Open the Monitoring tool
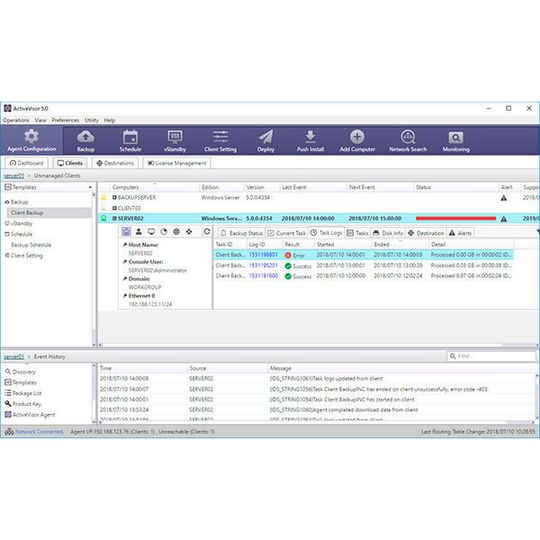The width and height of the screenshot is (540, 540). (x=456, y=140)
